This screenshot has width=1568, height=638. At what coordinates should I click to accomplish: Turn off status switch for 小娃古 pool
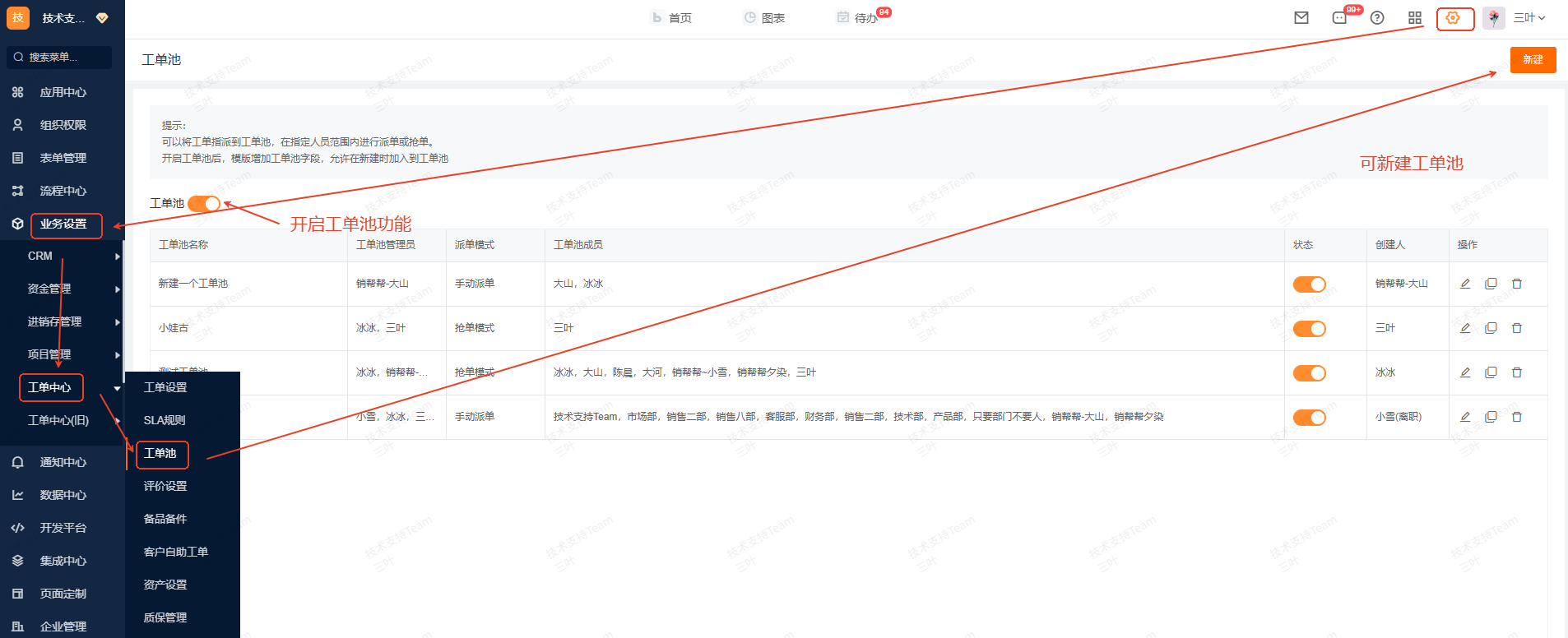(1309, 329)
